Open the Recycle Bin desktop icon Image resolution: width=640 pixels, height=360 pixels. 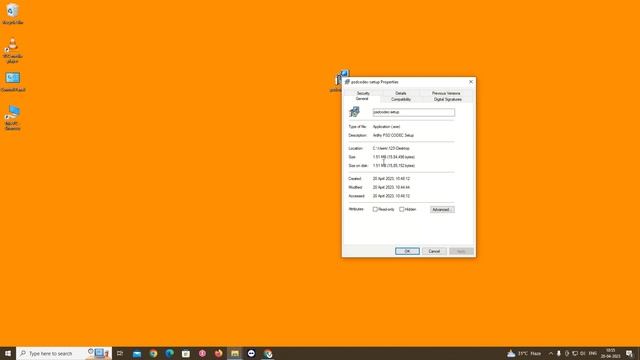(13, 14)
